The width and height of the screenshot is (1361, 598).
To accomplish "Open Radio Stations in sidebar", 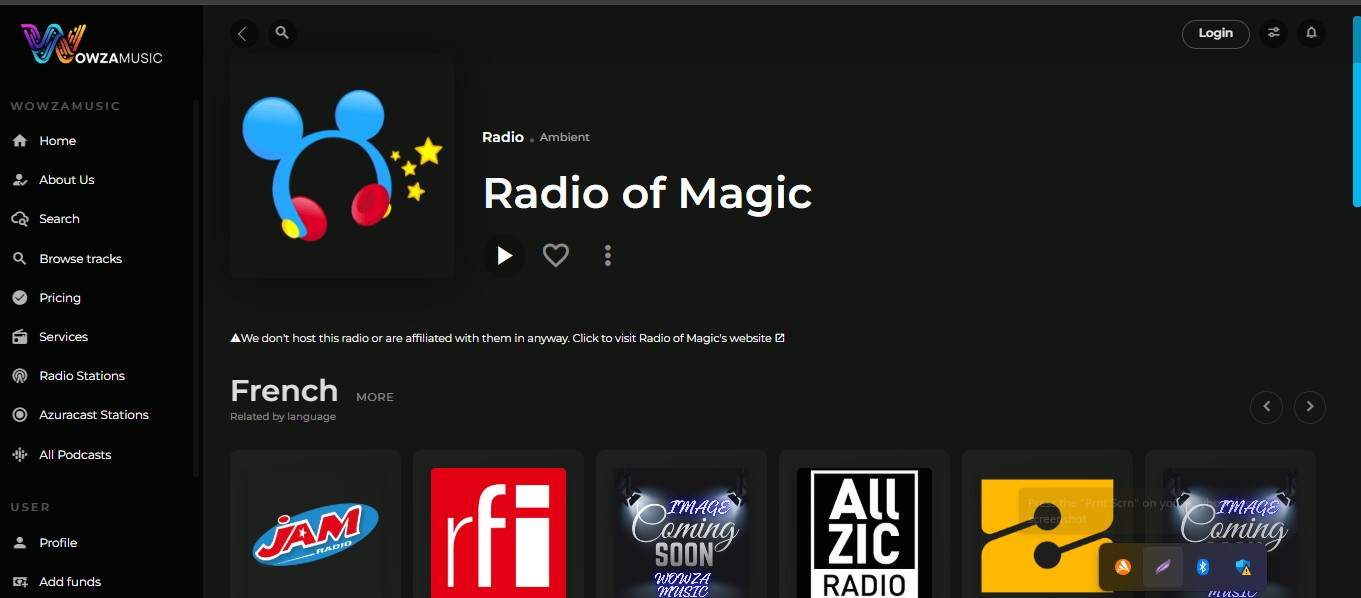I will point(82,376).
